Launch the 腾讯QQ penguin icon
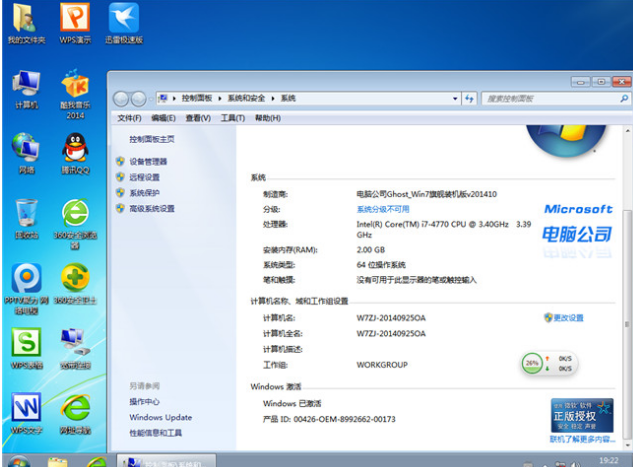 click(x=75, y=153)
